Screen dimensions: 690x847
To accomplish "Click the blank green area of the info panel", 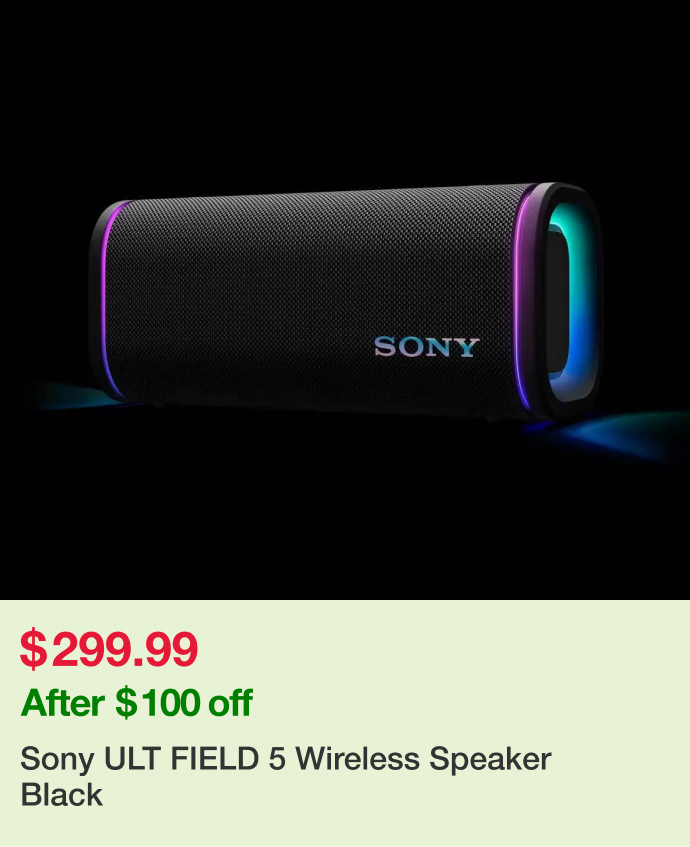I will 486,675.
